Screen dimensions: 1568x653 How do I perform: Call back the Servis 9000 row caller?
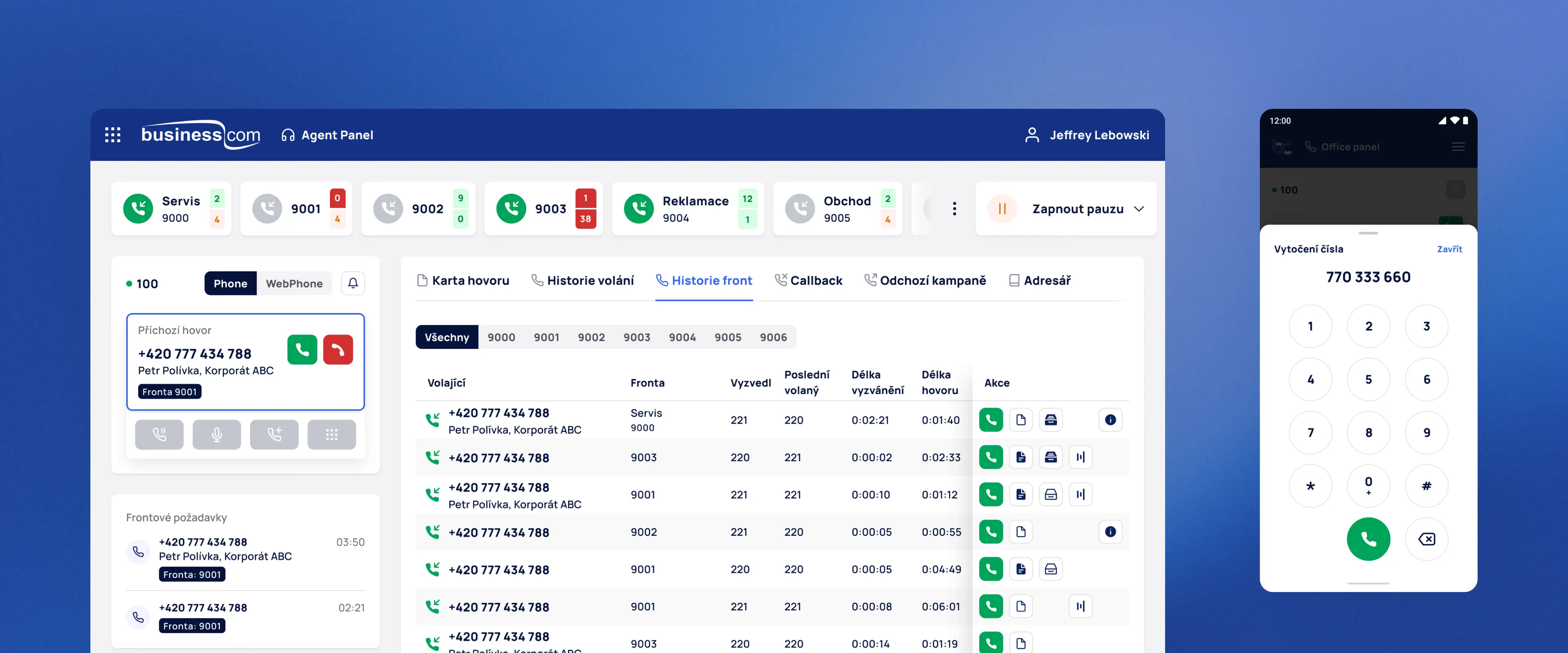(x=991, y=419)
